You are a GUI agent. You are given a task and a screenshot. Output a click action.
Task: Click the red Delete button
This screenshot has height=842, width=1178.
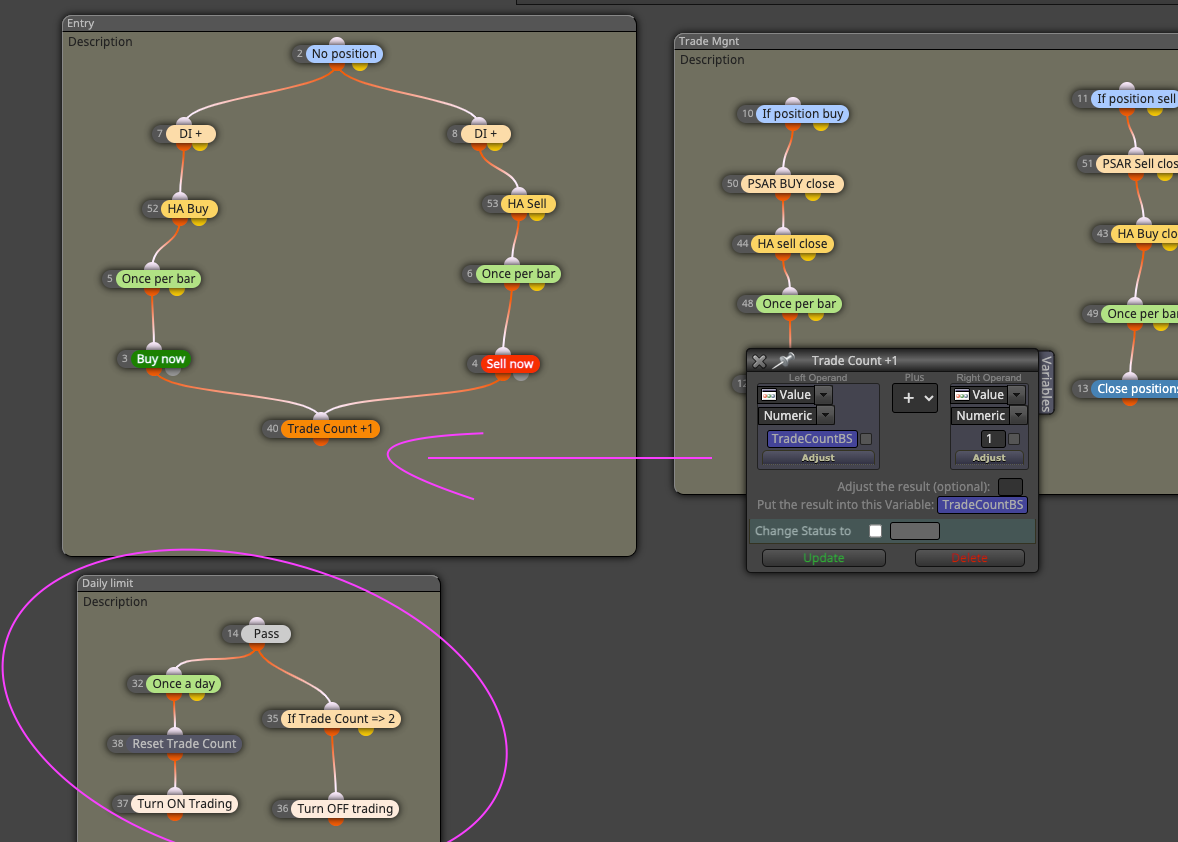point(969,558)
